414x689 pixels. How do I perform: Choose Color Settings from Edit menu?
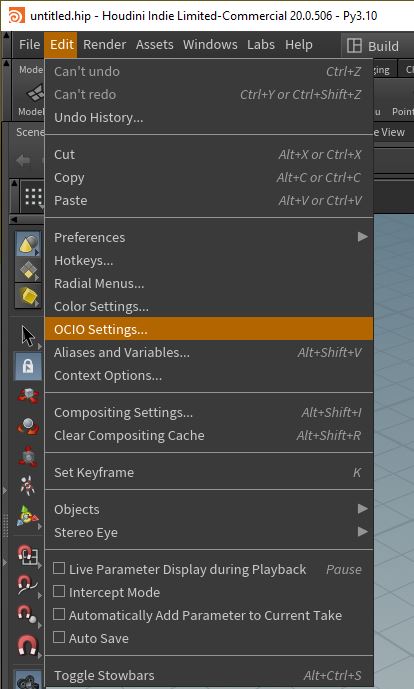(x=208, y=306)
